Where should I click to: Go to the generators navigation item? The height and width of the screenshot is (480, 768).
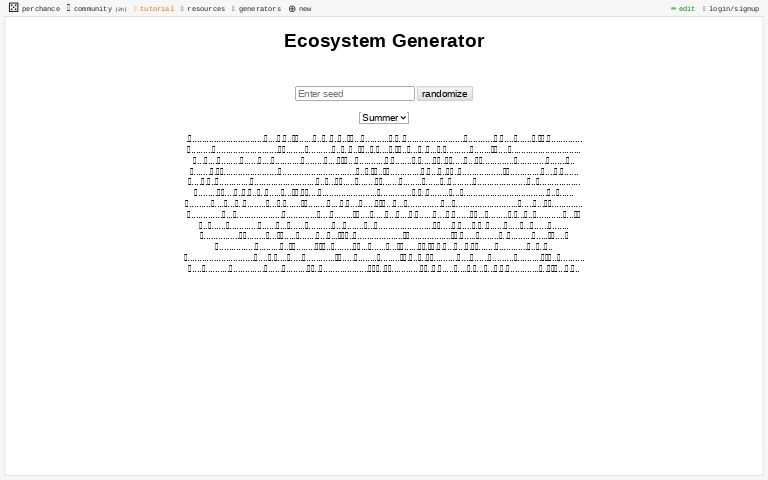[x=260, y=9]
